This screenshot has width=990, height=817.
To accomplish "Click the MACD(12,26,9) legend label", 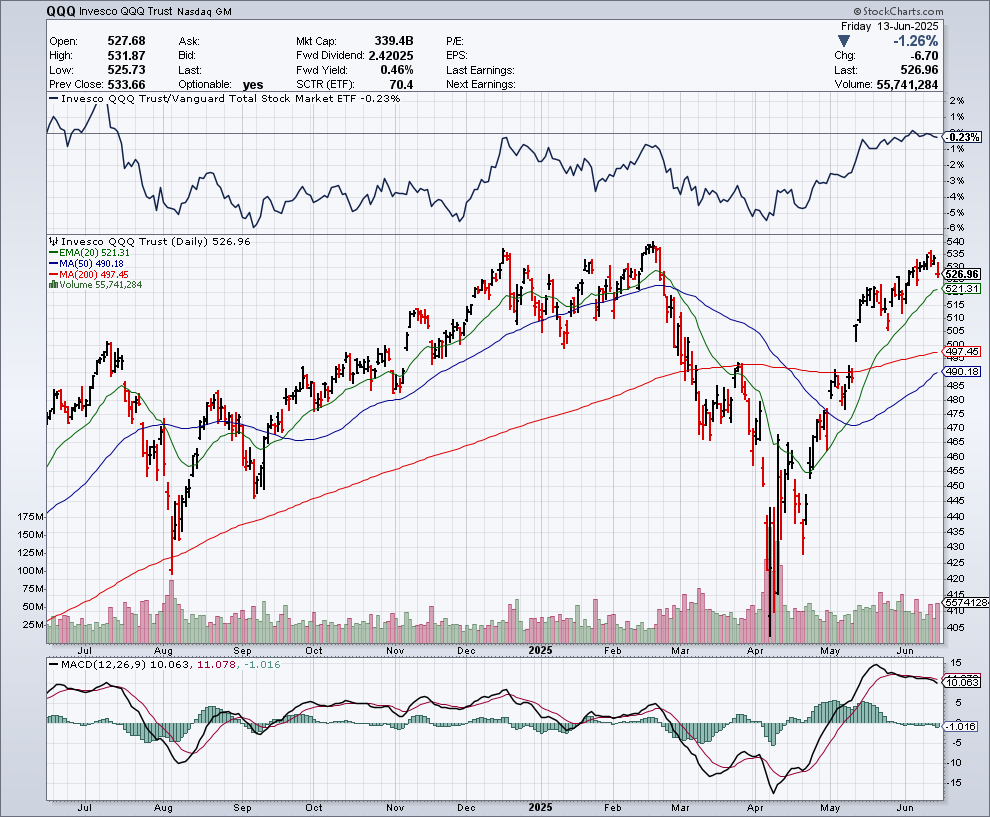I will (98, 665).
